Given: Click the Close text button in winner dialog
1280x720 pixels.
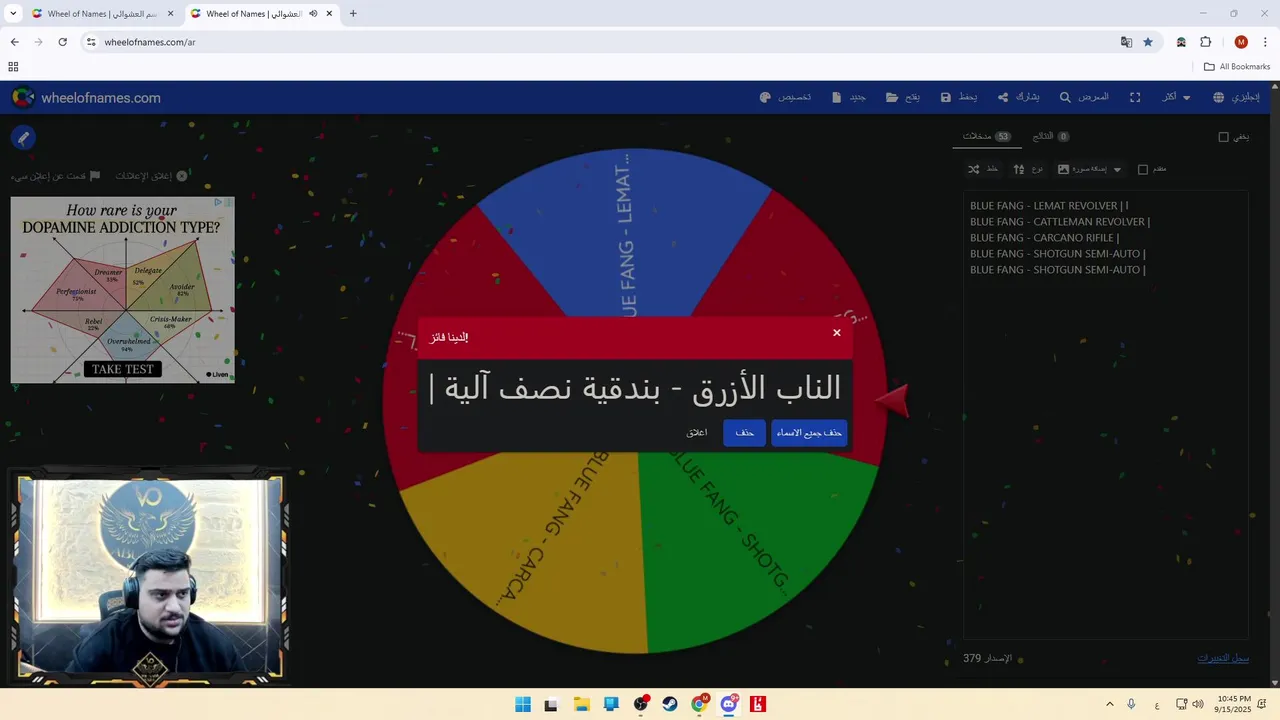Looking at the screenshot, I should click(697, 432).
